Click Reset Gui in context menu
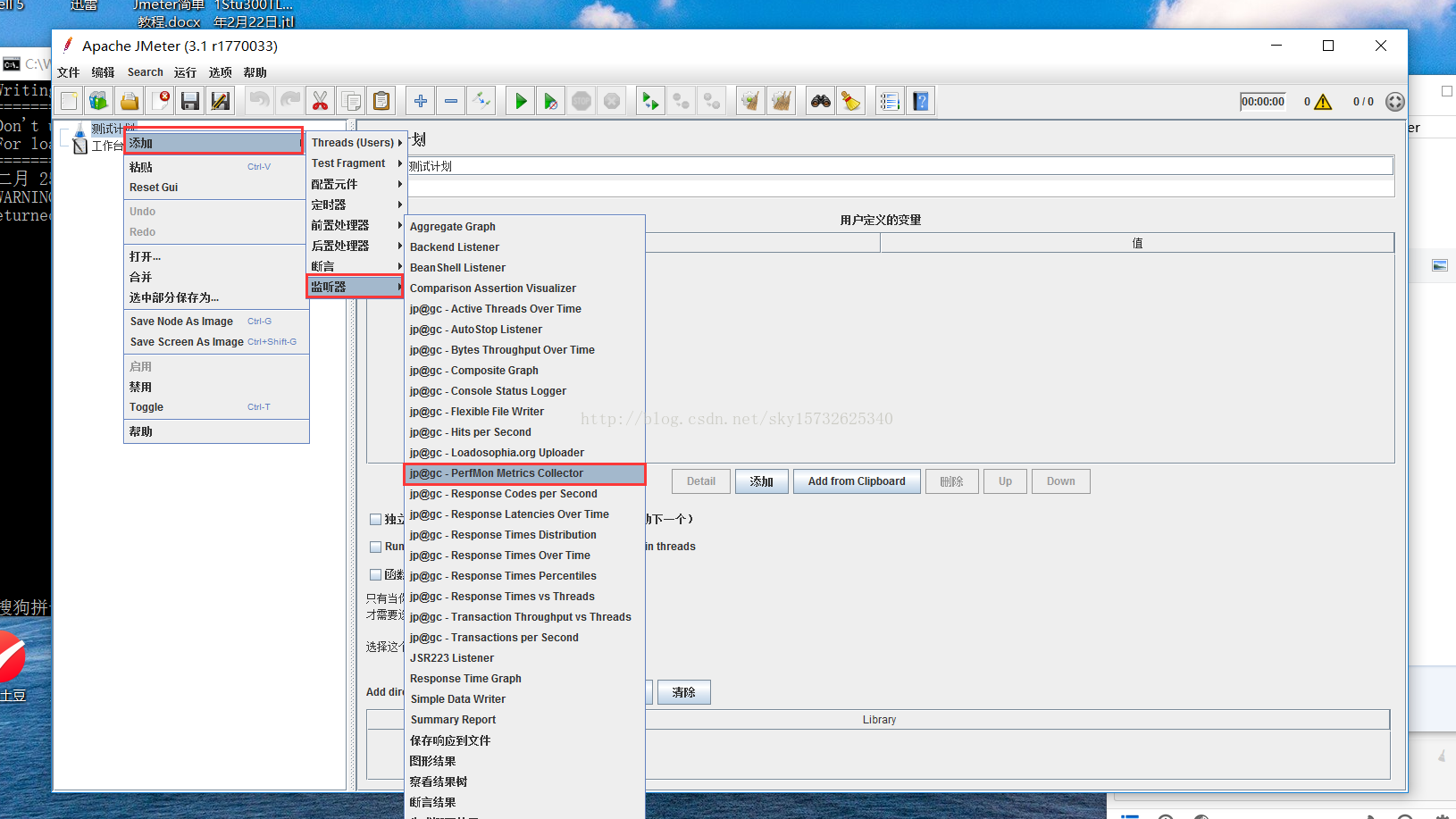The height and width of the screenshot is (819, 1456). click(216, 188)
